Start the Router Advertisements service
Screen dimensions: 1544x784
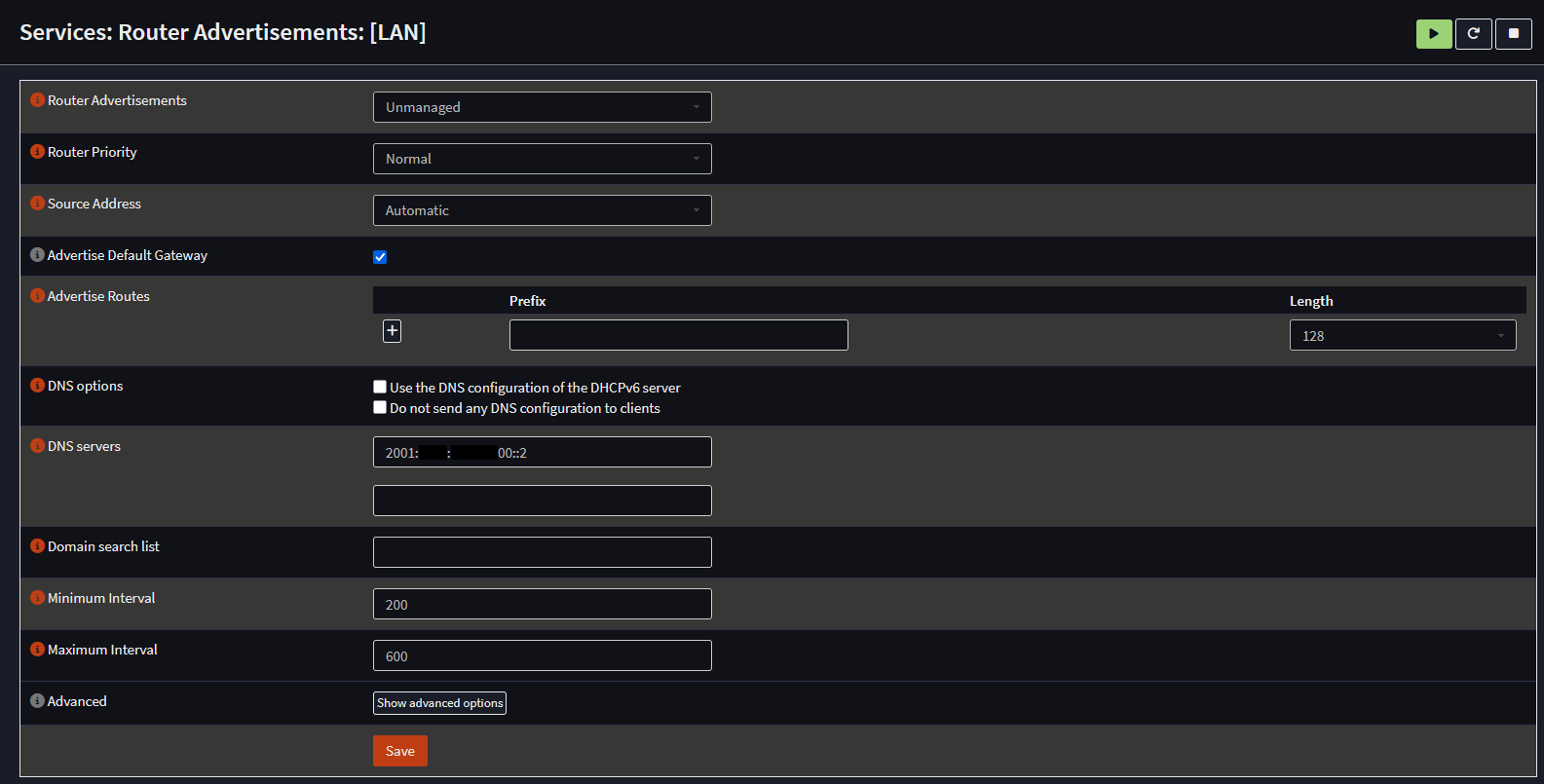tap(1433, 34)
